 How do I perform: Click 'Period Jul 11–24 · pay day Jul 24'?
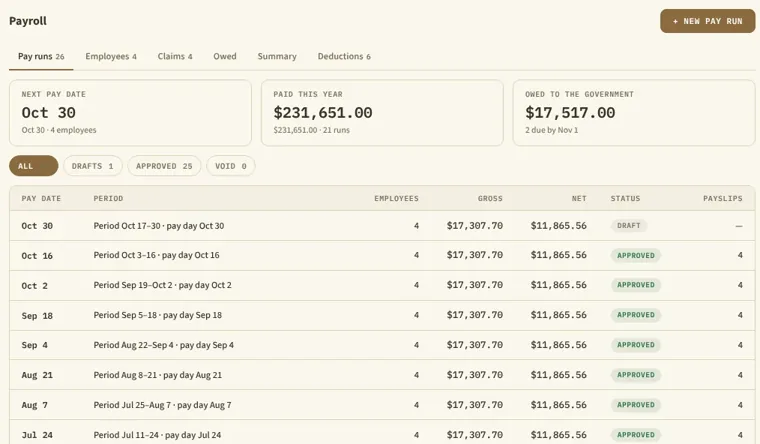[157, 435]
